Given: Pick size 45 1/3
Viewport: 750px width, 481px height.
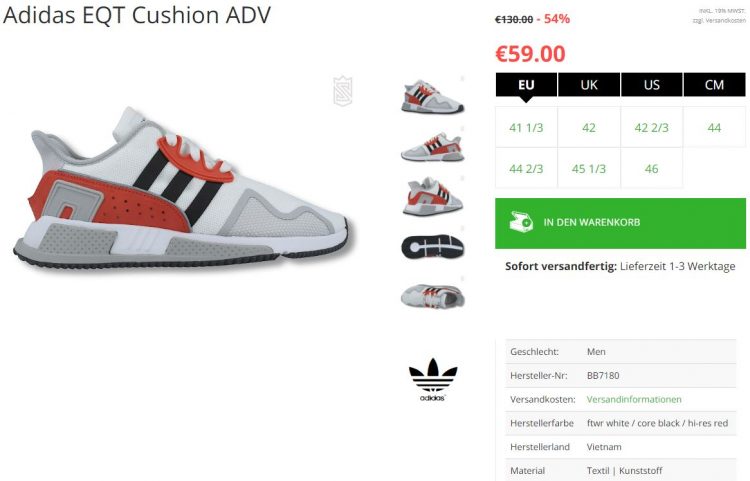Looking at the screenshot, I should pyautogui.click(x=589, y=168).
